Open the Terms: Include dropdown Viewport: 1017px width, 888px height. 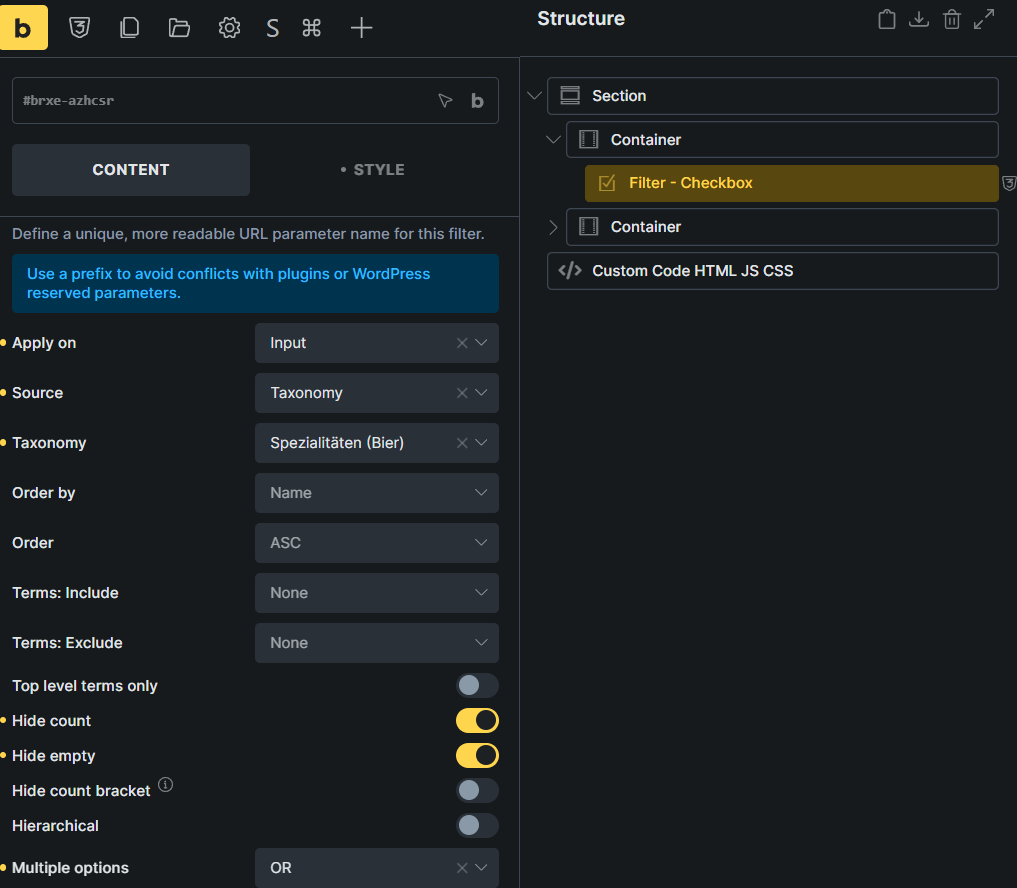(x=376, y=593)
